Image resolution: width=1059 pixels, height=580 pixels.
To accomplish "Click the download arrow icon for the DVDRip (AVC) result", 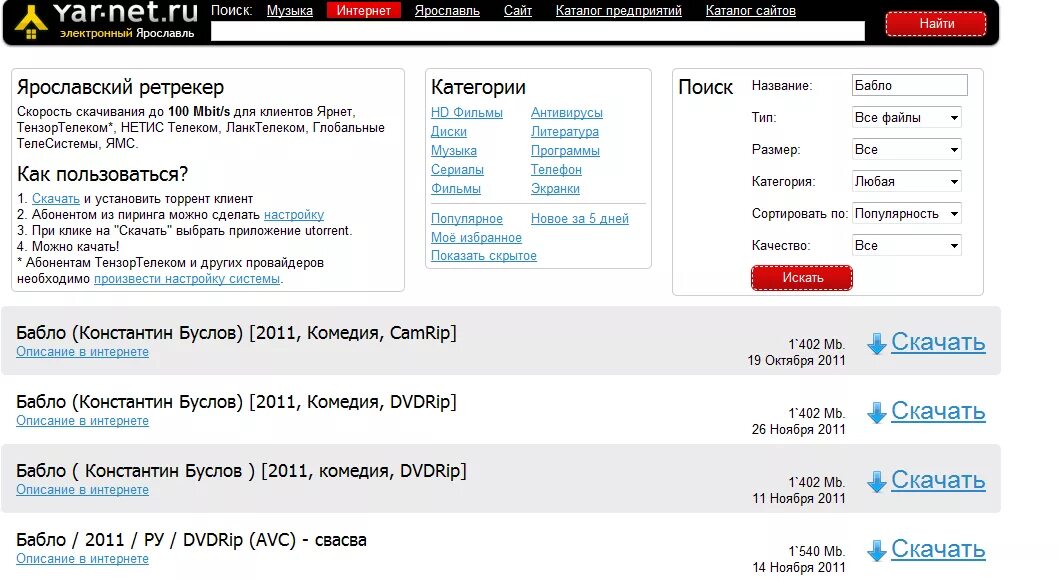I will pos(877,549).
